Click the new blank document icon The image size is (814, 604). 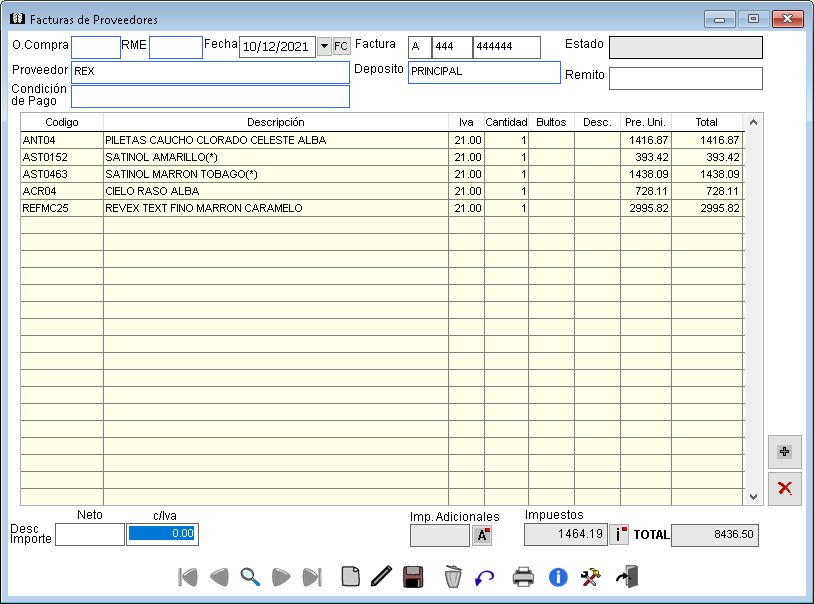click(350, 577)
